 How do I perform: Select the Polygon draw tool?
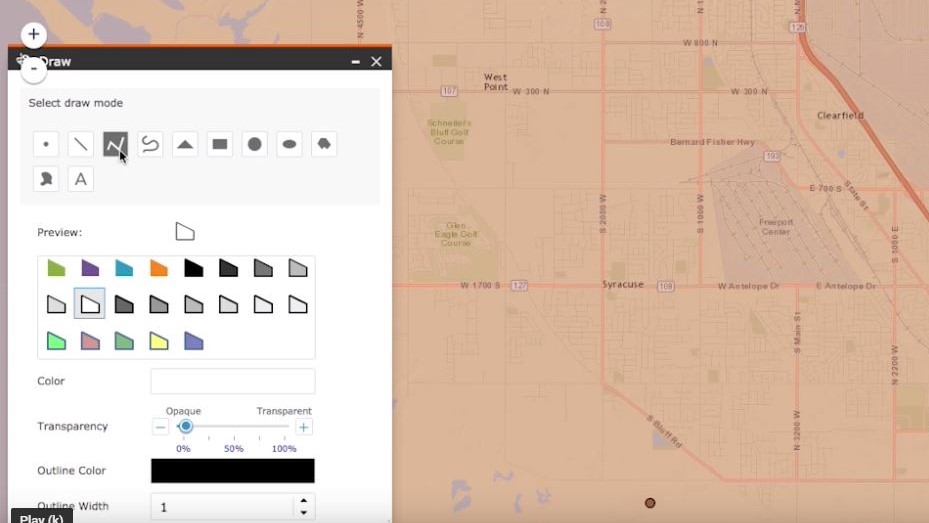[324, 144]
